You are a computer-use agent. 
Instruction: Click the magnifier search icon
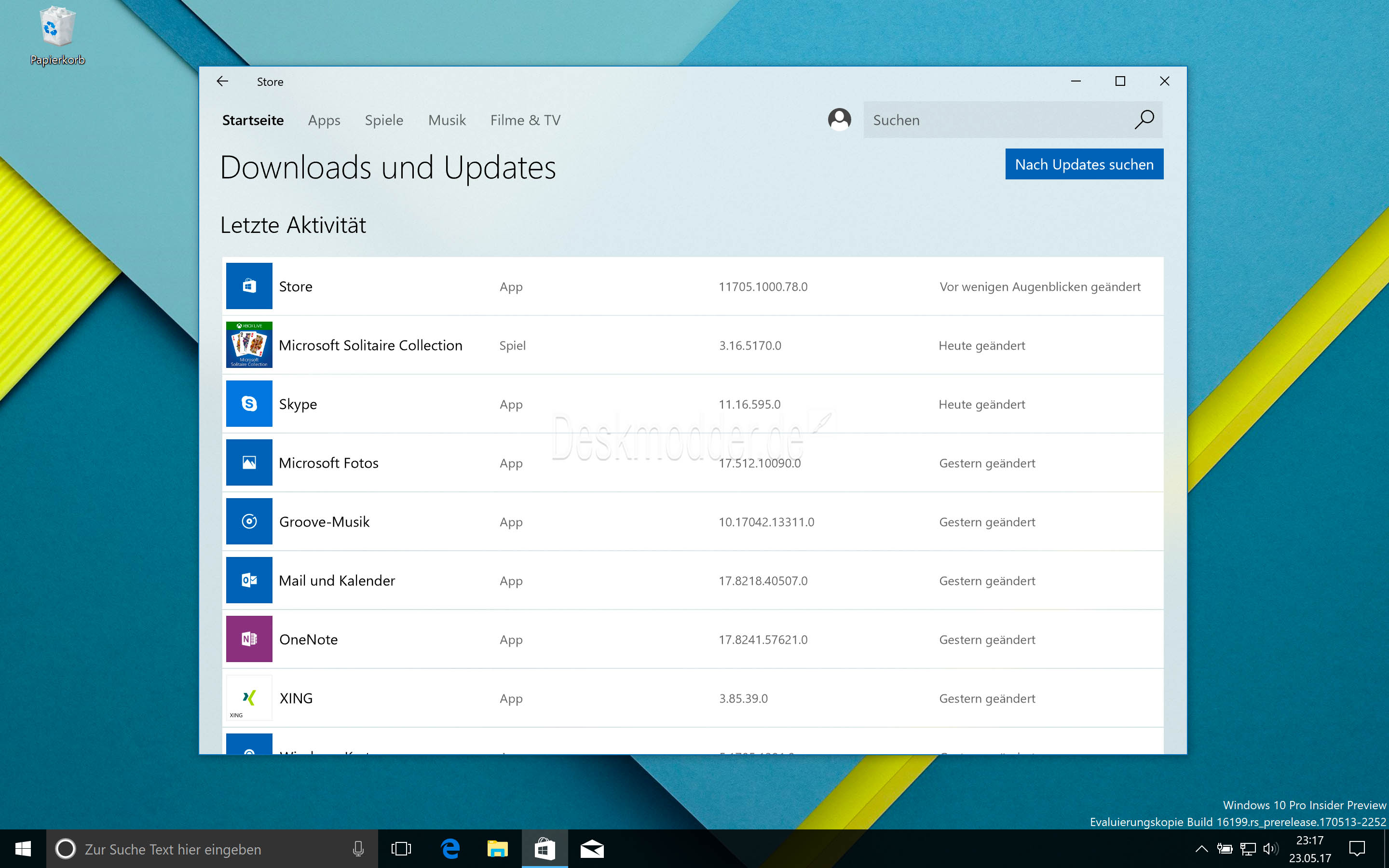(x=1144, y=120)
